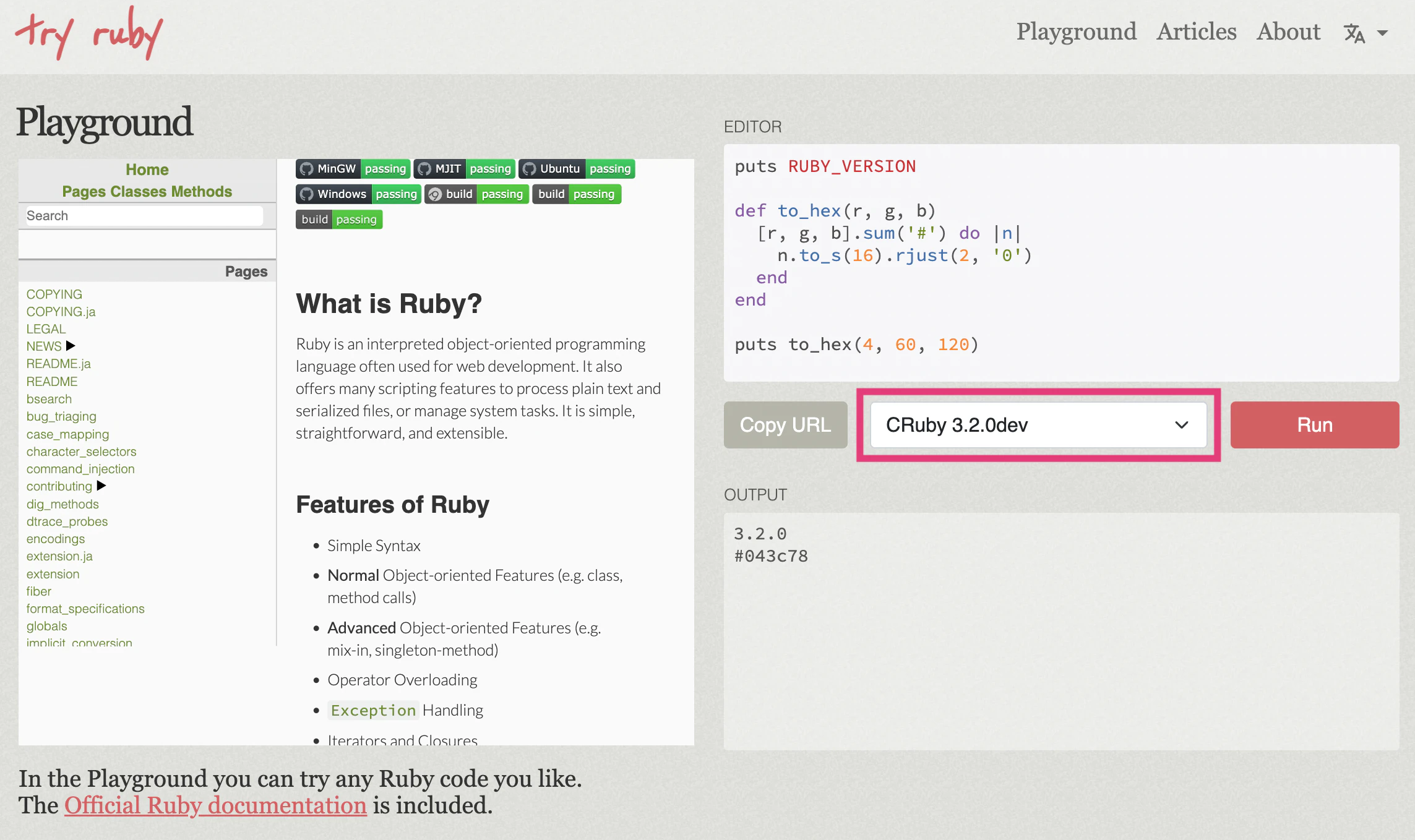Image resolution: width=1415 pixels, height=840 pixels.
Task: Copy the playground URL
Action: [x=786, y=425]
